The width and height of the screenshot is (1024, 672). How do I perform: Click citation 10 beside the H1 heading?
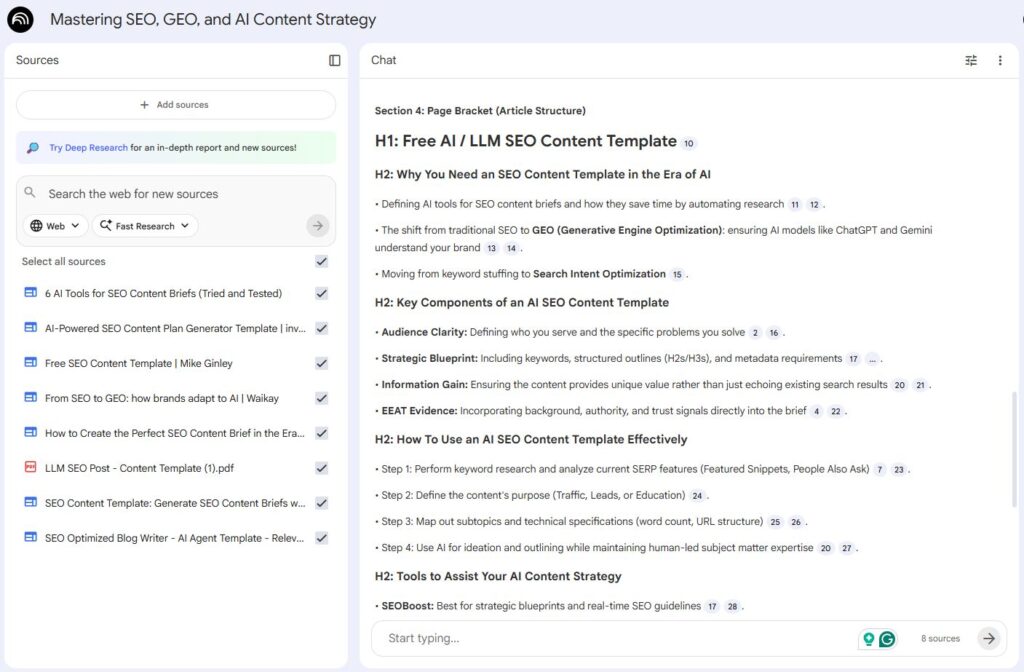coord(689,143)
